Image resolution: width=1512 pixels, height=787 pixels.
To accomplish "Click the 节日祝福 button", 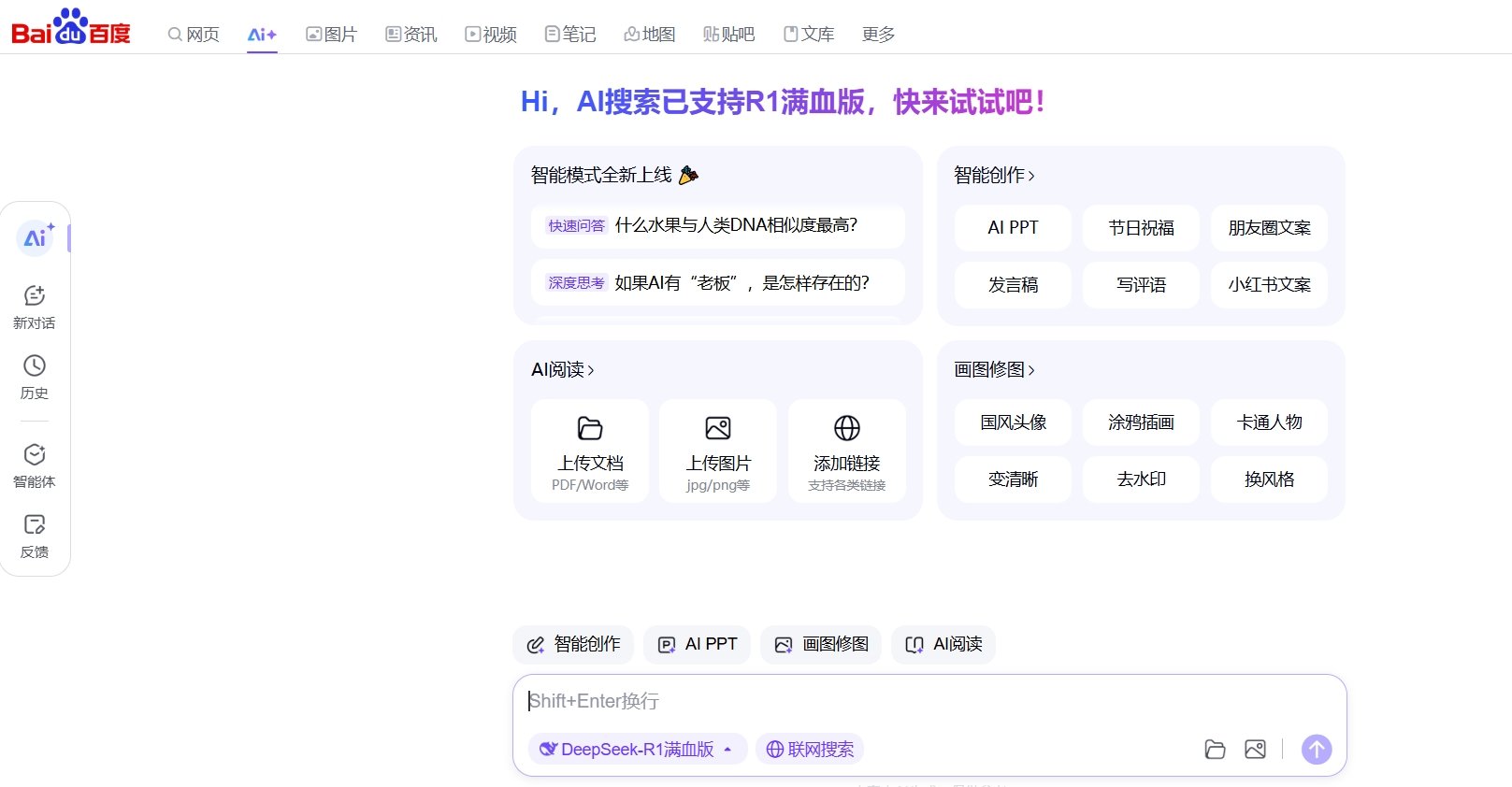I will click(1141, 228).
